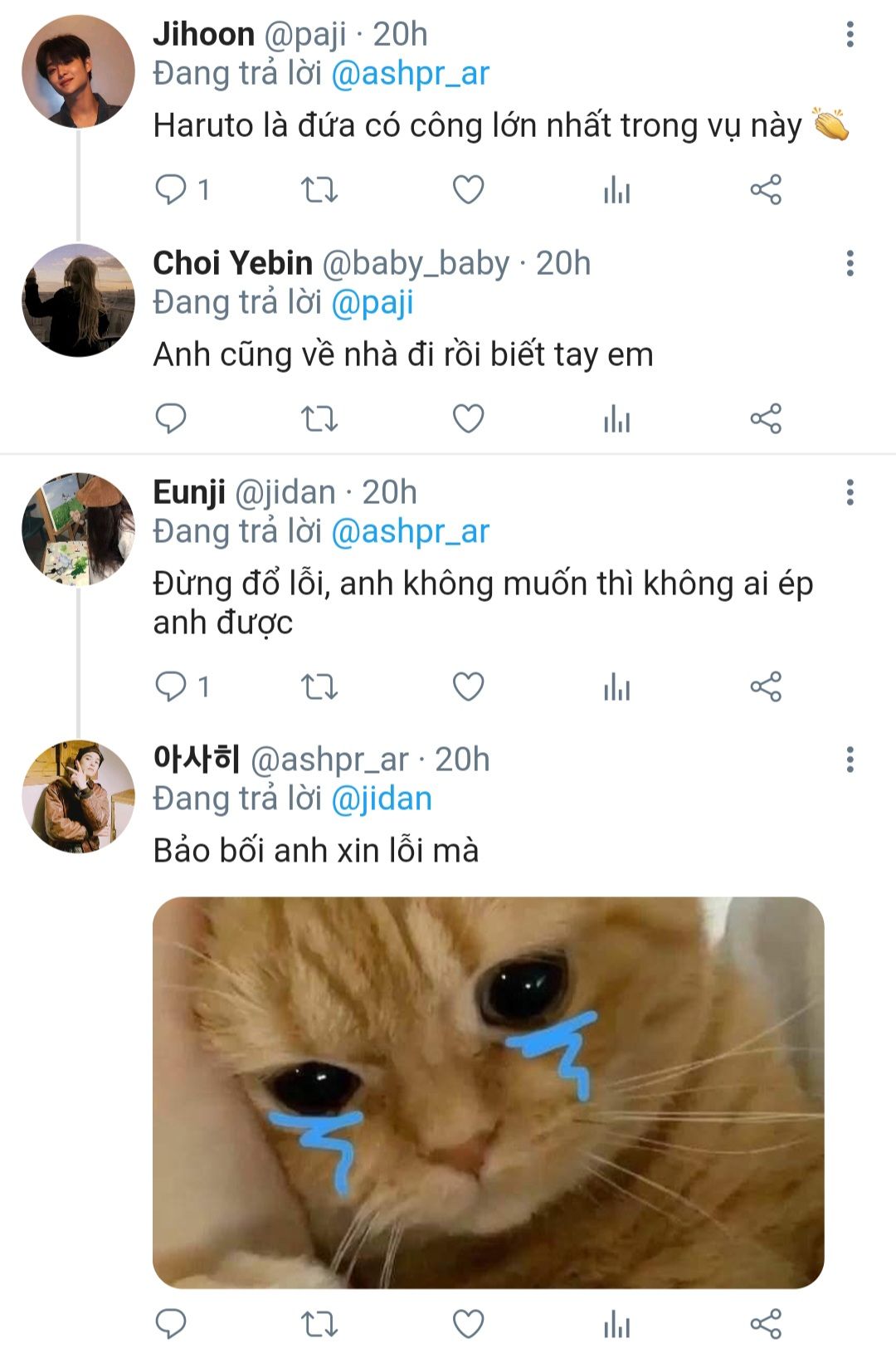This screenshot has height=1353, width=896.
Task: Open Eunji's profile picture
Action: 78,530
